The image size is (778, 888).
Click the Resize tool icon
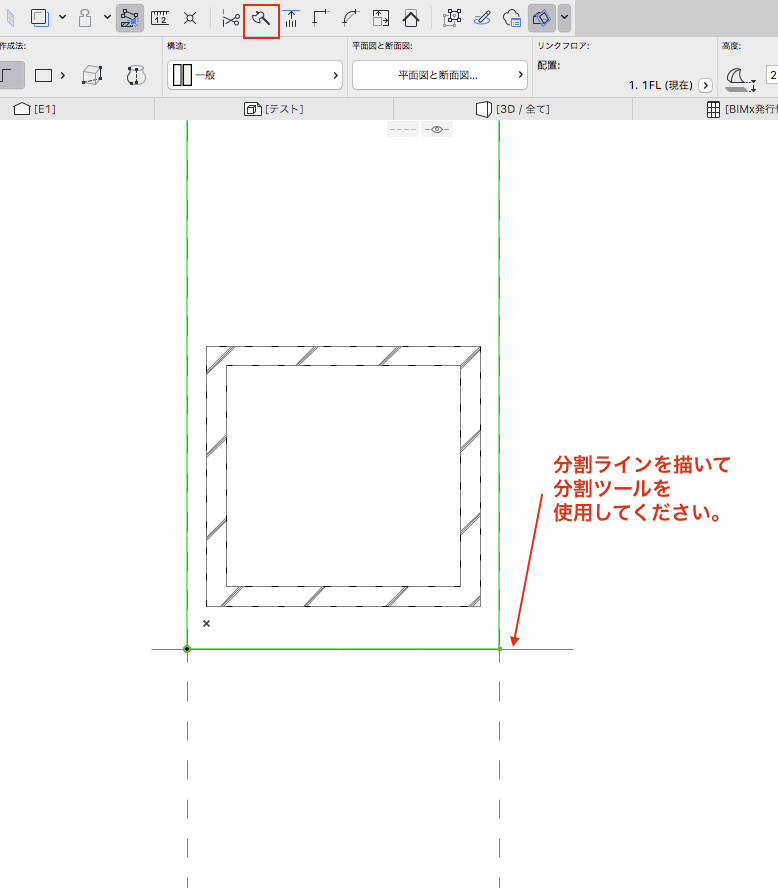pyautogui.click(x=380, y=18)
